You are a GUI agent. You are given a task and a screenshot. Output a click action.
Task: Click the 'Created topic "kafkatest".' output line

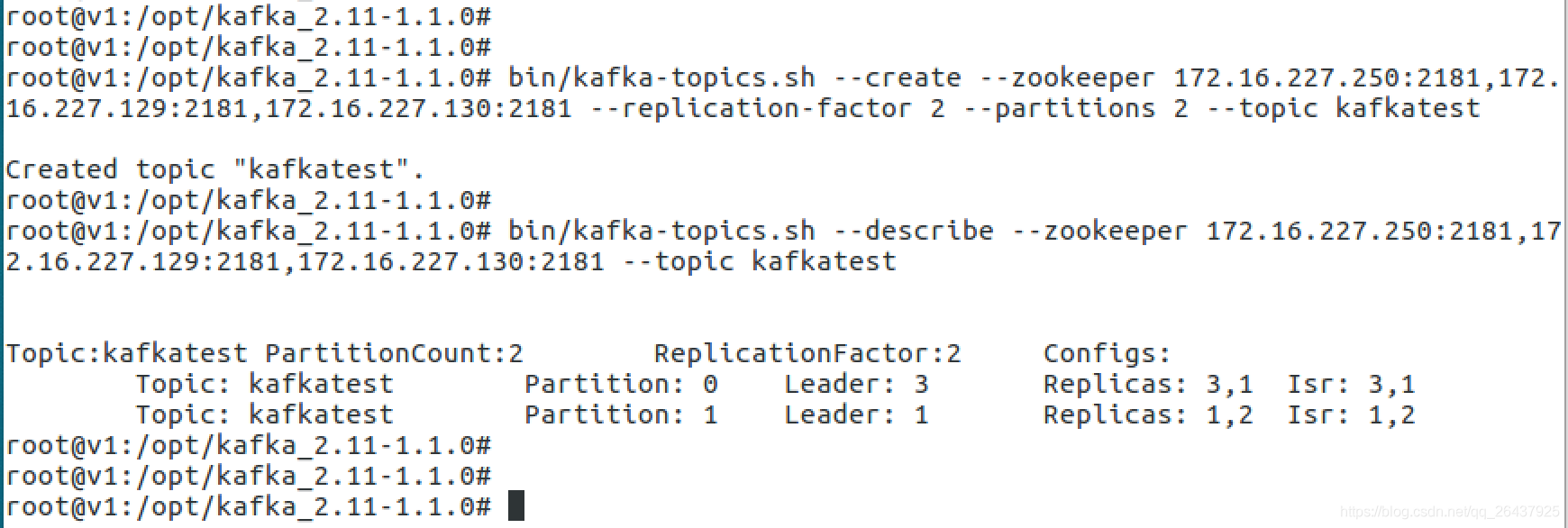[x=215, y=169]
